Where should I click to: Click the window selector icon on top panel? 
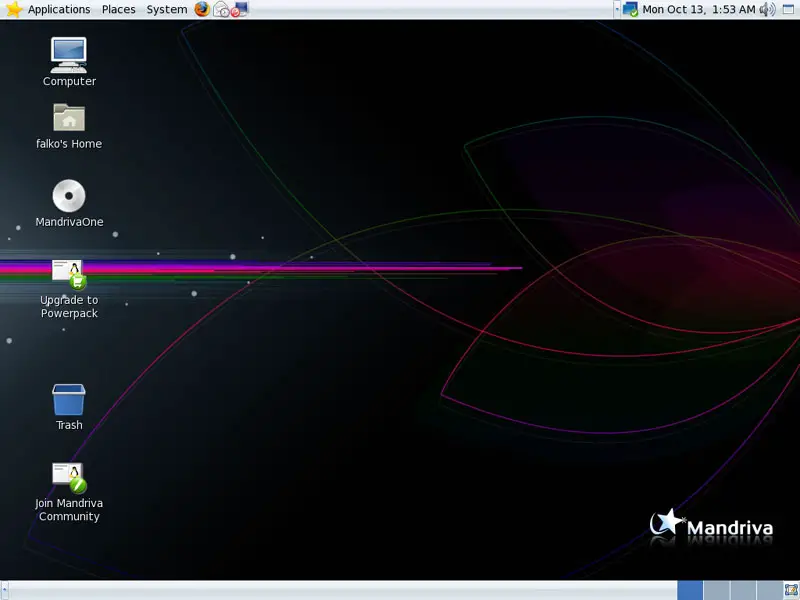[788, 9]
